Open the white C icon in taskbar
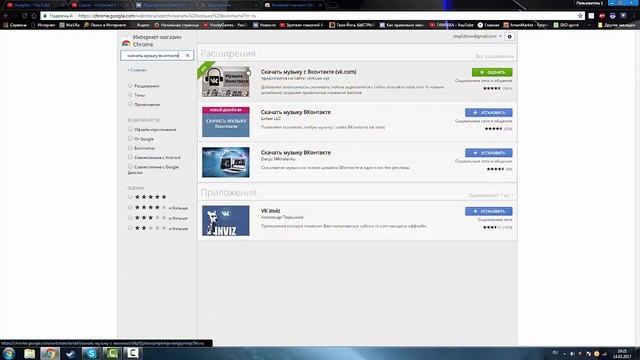Screen dimensions: 640x360 [132, 353]
